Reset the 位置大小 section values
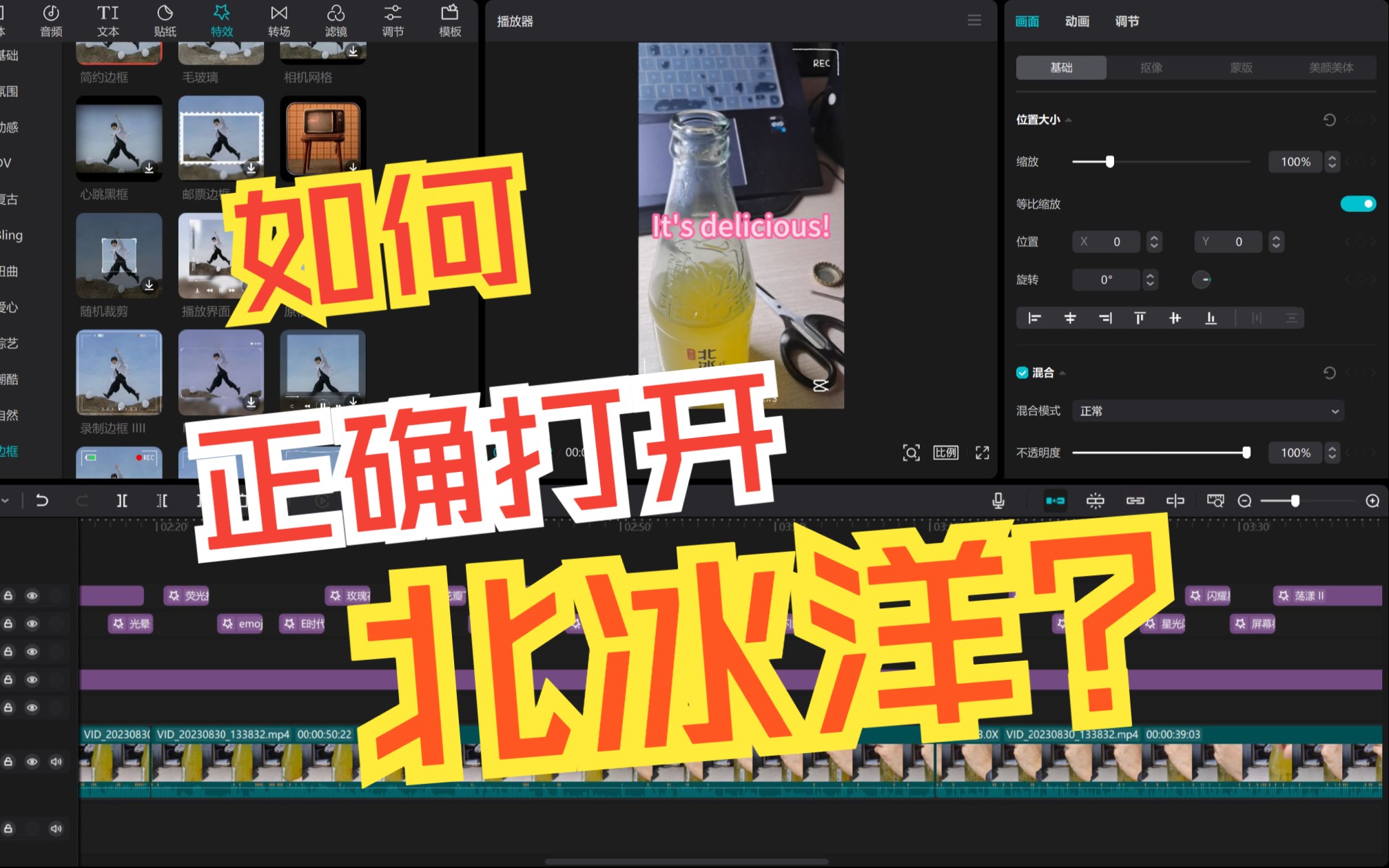This screenshot has height=868, width=1389. point(1330,120)
